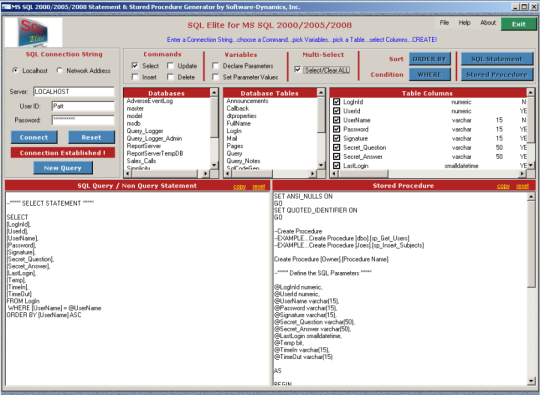Click the Connection Established status banner
This screenshot has width=540, height=395.
[x=63, y=153]
